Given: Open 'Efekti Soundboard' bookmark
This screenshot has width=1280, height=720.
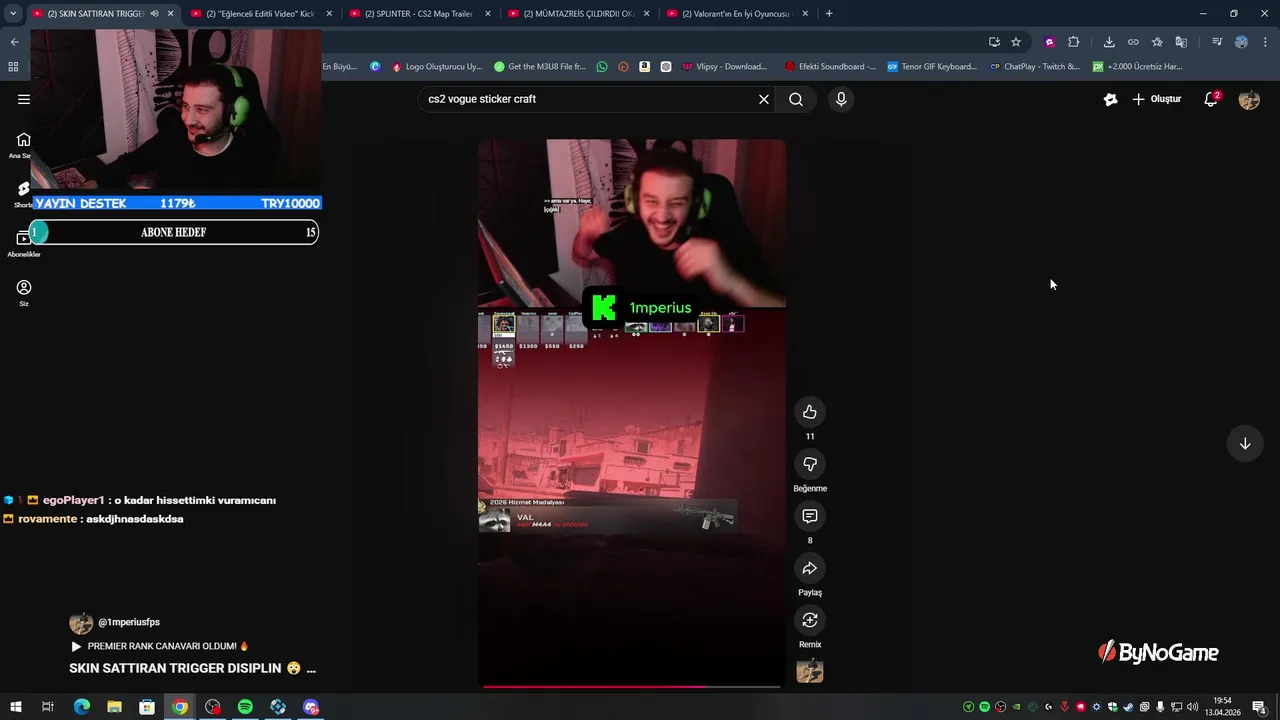Looking at the screenshot, I should [x=831, y=67].
